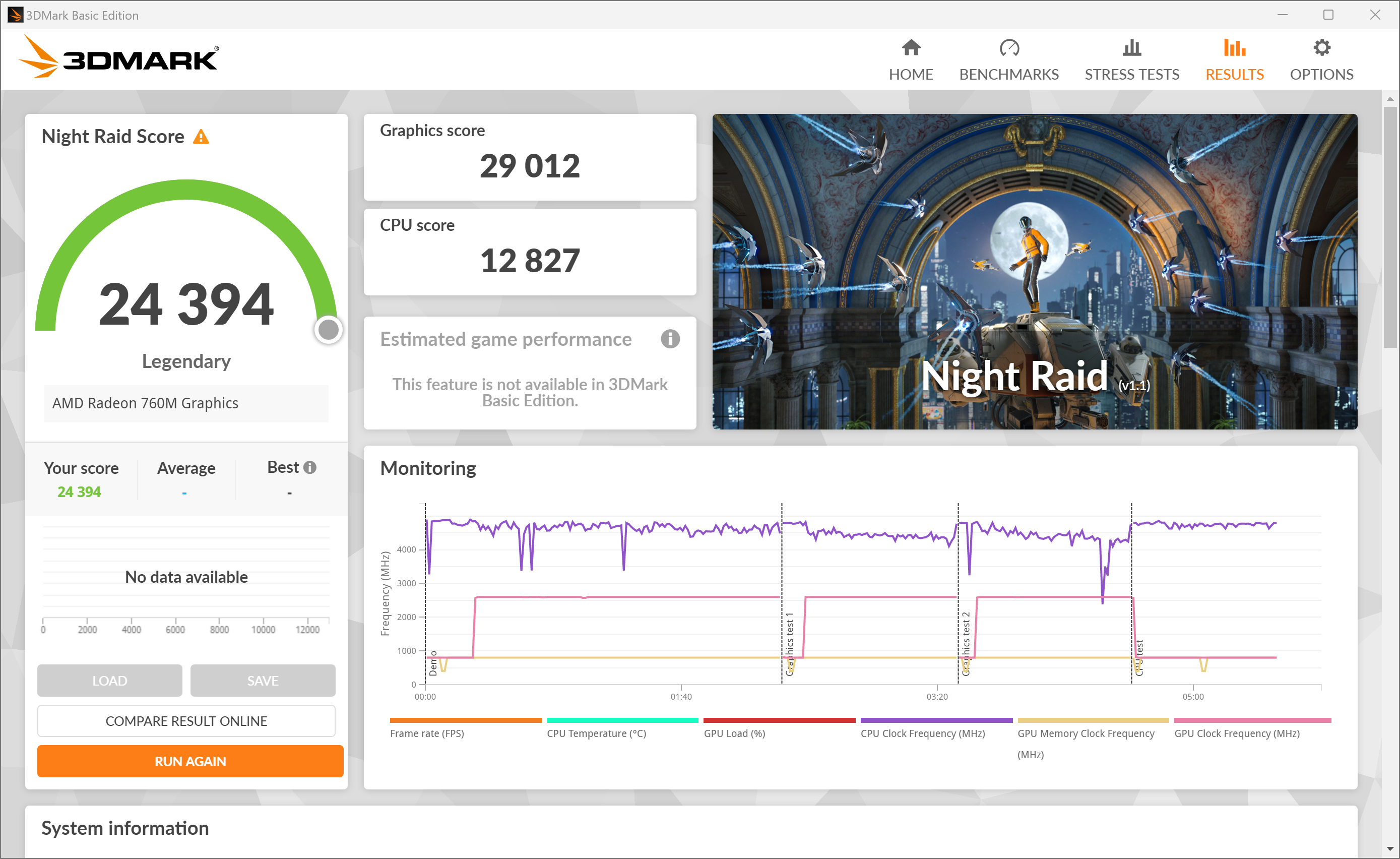Open Options via the gear icon
This screenshot has width=1400, height=859.
(1321, 48)
